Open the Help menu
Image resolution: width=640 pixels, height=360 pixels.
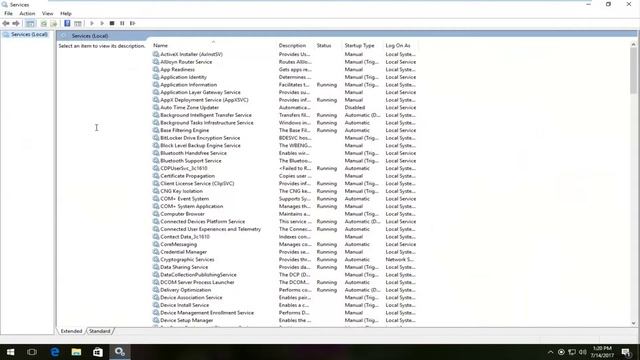point(66,13)
